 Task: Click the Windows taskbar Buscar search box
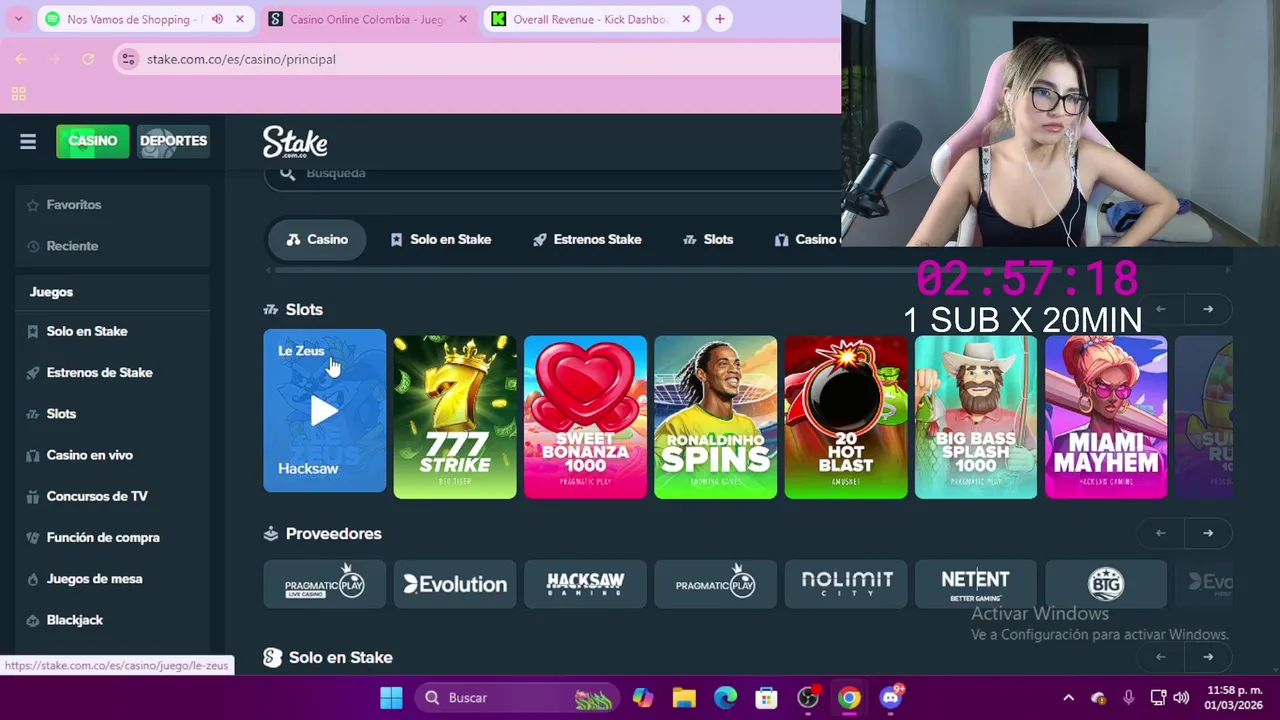click(x=517, y=698)
